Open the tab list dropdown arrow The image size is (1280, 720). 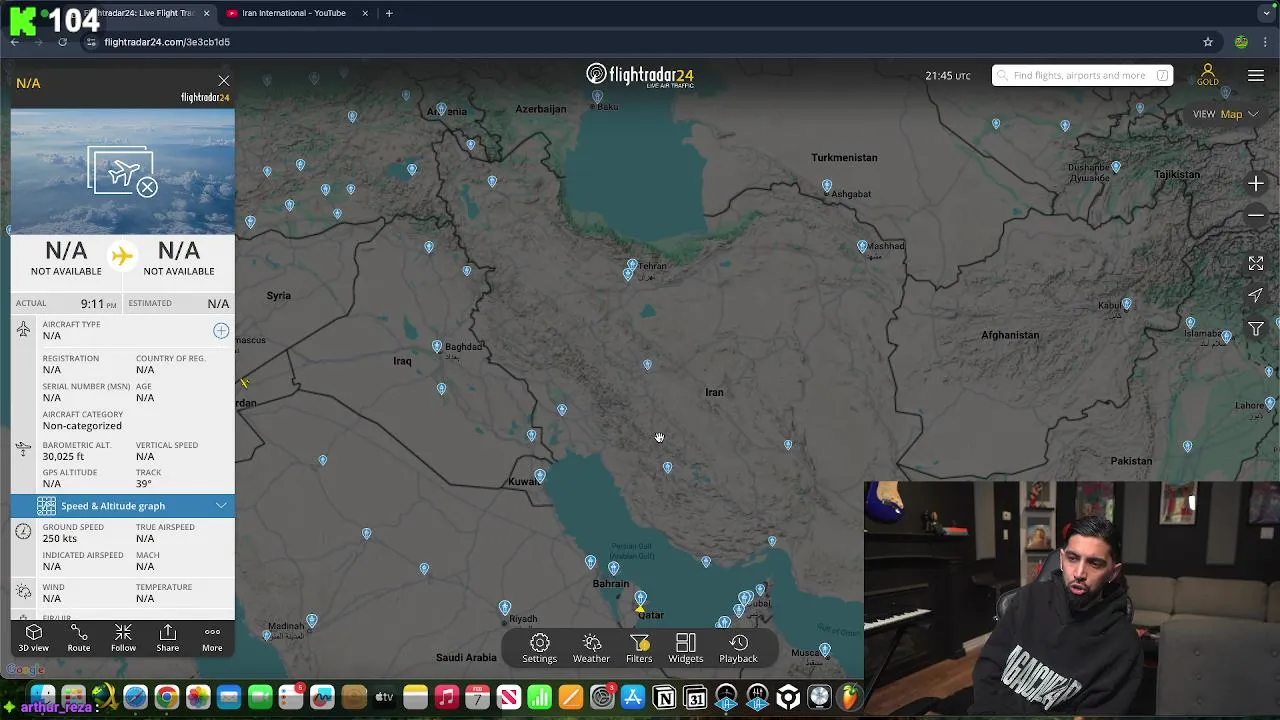tap(1266, 13)
